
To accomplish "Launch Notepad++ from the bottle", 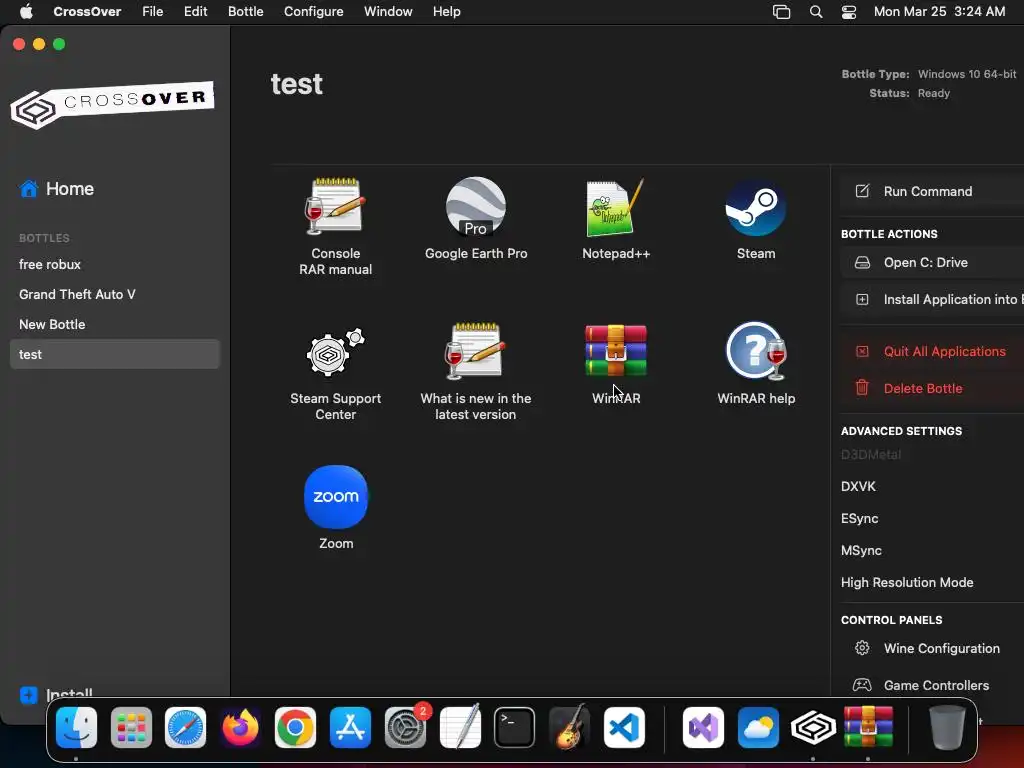I will click(616, 219).
